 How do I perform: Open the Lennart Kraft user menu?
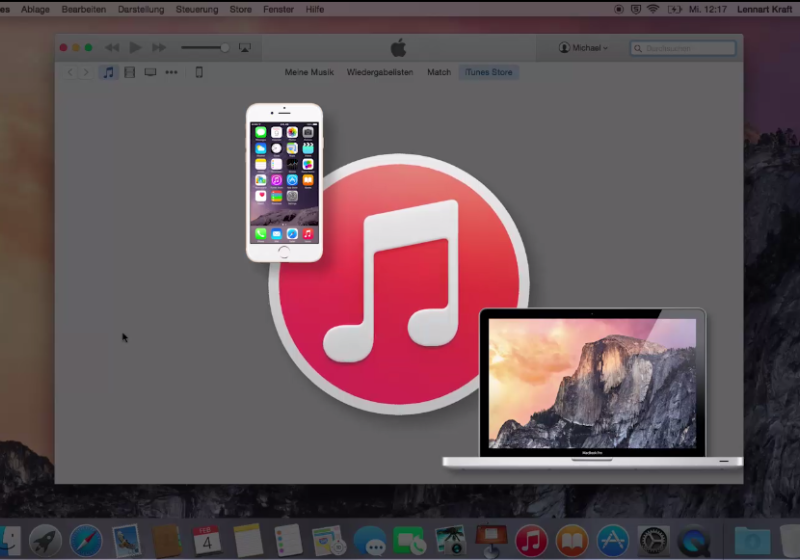[x=766, y=9]
